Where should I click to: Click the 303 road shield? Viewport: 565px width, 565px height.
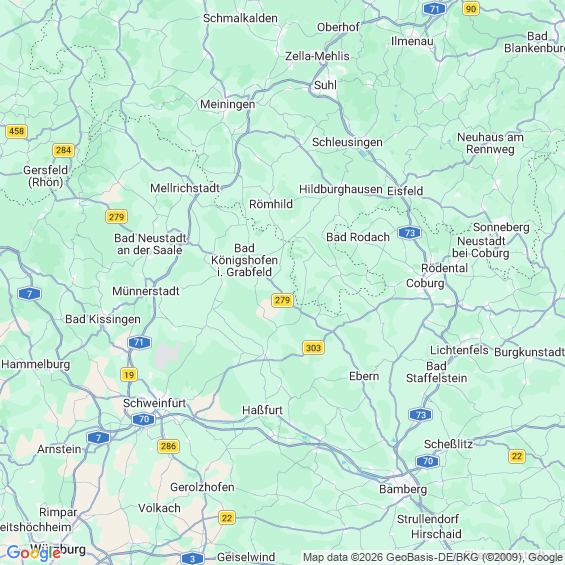point(313,348)
